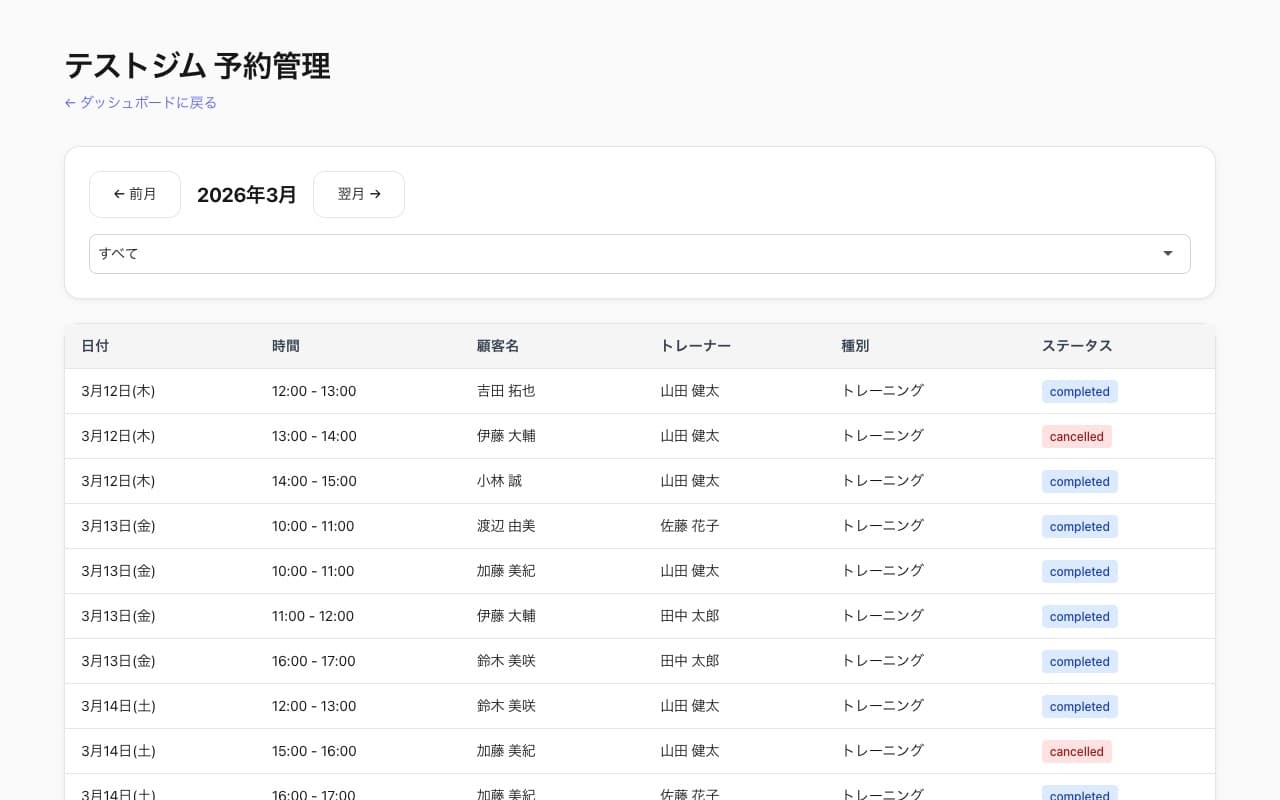Click trainer 田中 太郎 in 11:00 - 12:00 row
The height and width of the screenshot is (800, 1280).
point(689,616)
